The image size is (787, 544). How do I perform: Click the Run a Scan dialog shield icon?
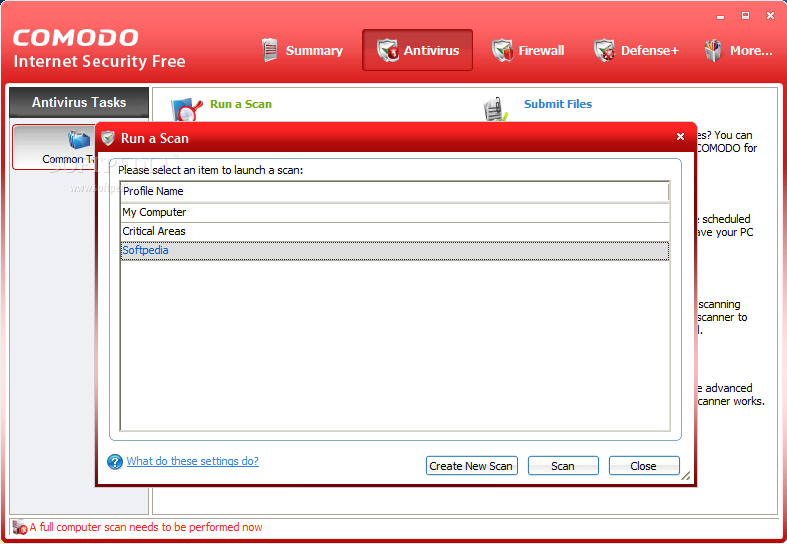pyautogui.click(x=108, y=138)
